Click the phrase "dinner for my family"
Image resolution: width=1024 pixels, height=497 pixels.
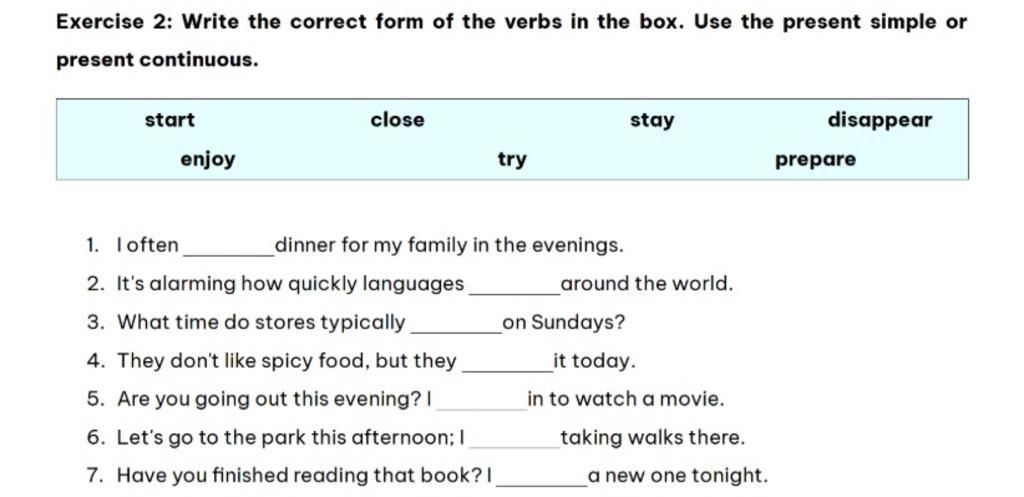click(365, 245)
